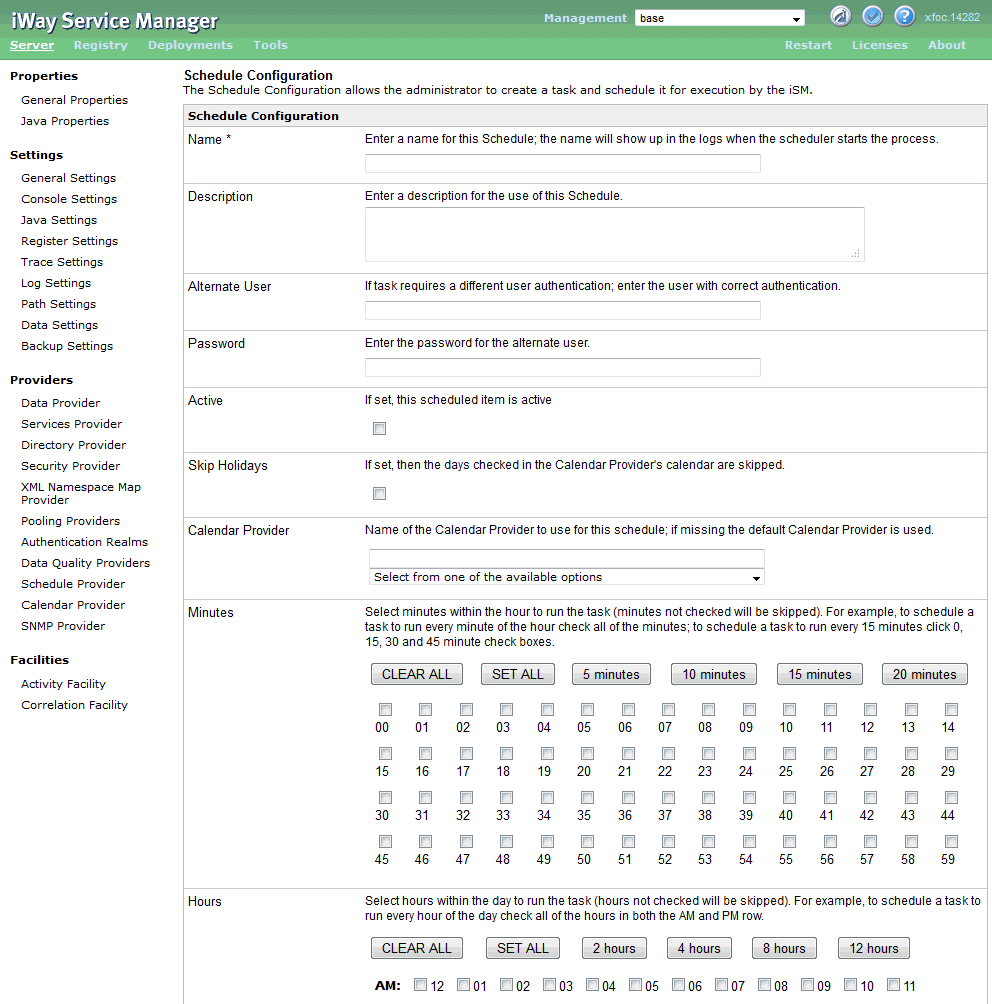Focus the schedule Name input field
Viewport: 992px width, 1004px height.
click(x=563, y=164)
